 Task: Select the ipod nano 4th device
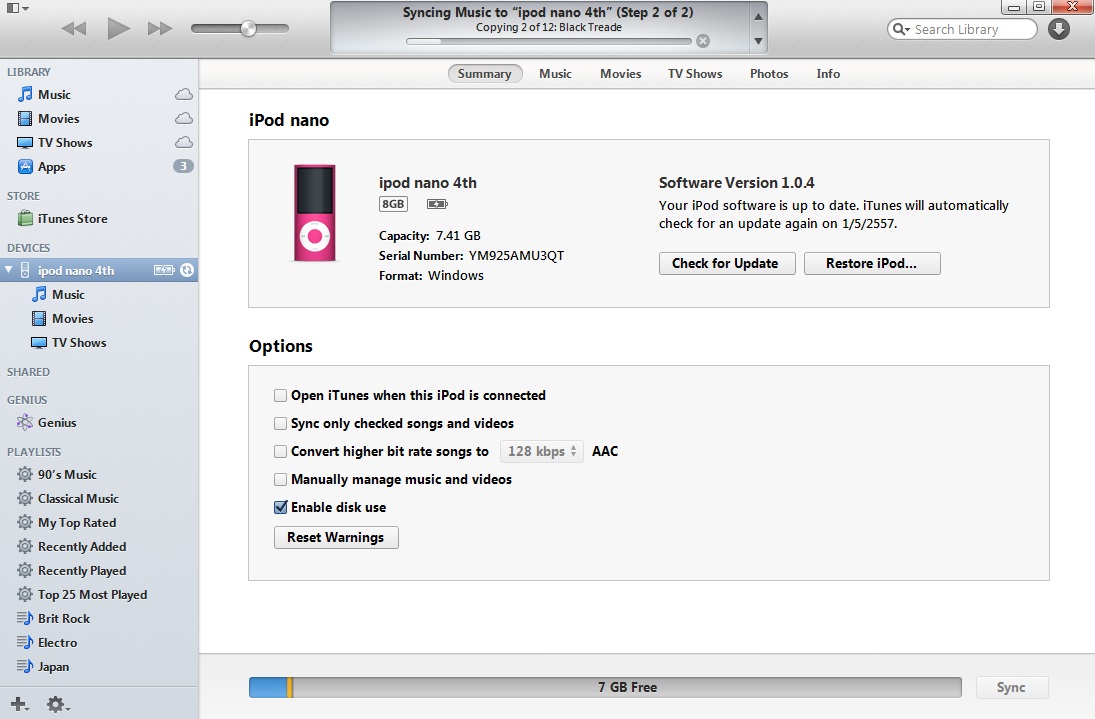click(99, 270)
